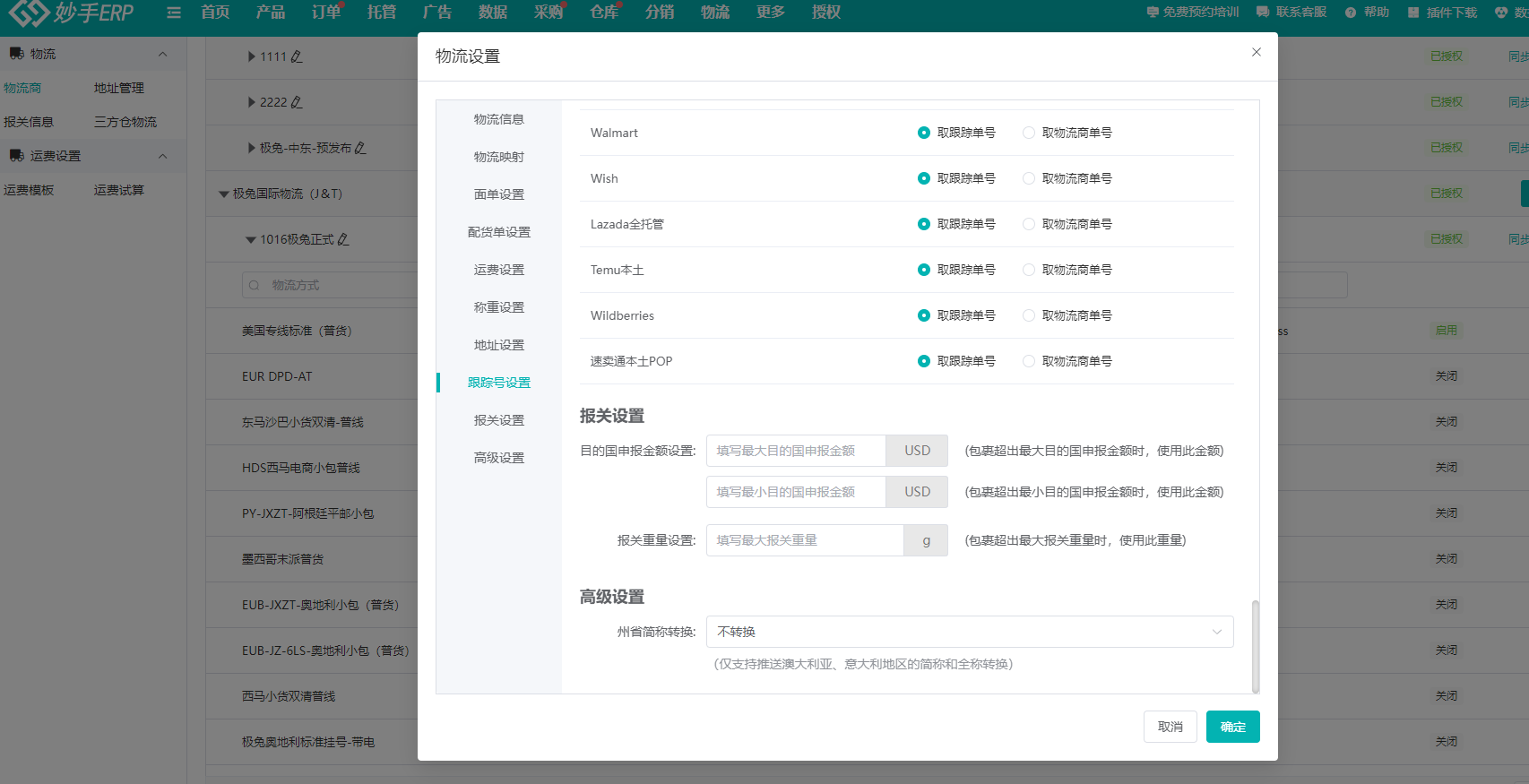Open the 配货单设置 settings tab
The image size is (1529, 784).
(499, 232)
